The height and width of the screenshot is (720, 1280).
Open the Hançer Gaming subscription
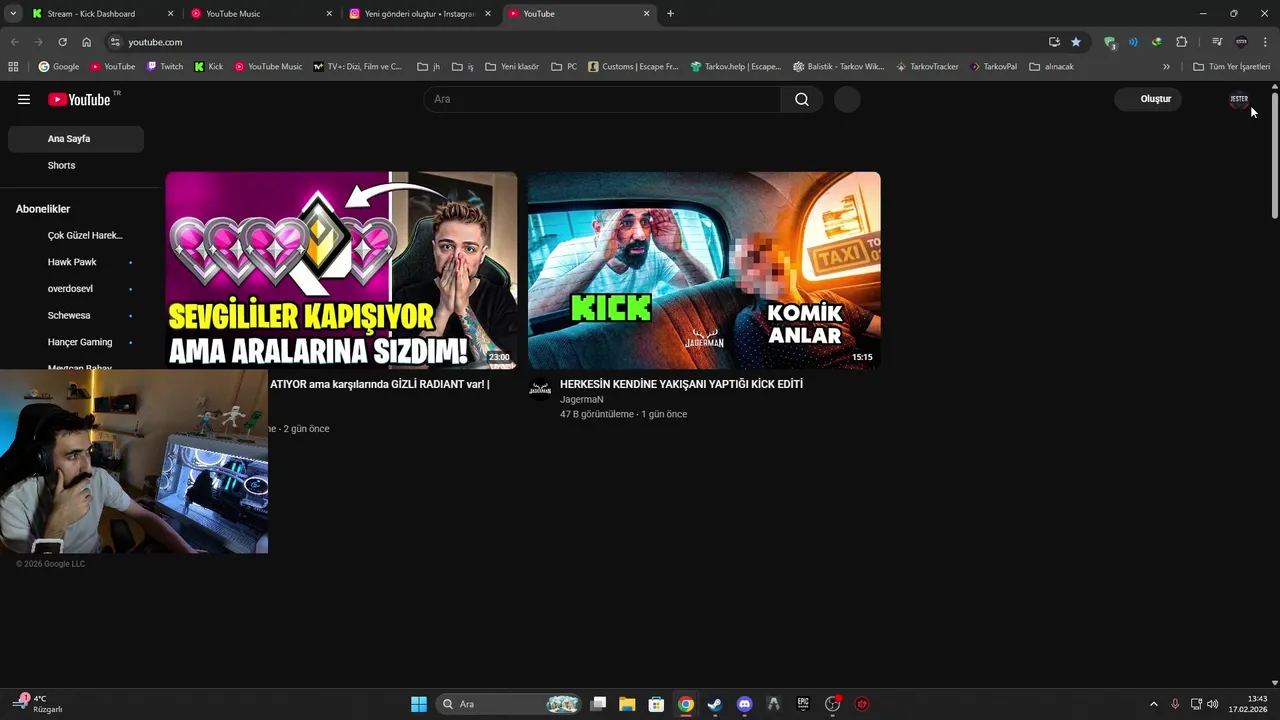[x=76, y=342]
